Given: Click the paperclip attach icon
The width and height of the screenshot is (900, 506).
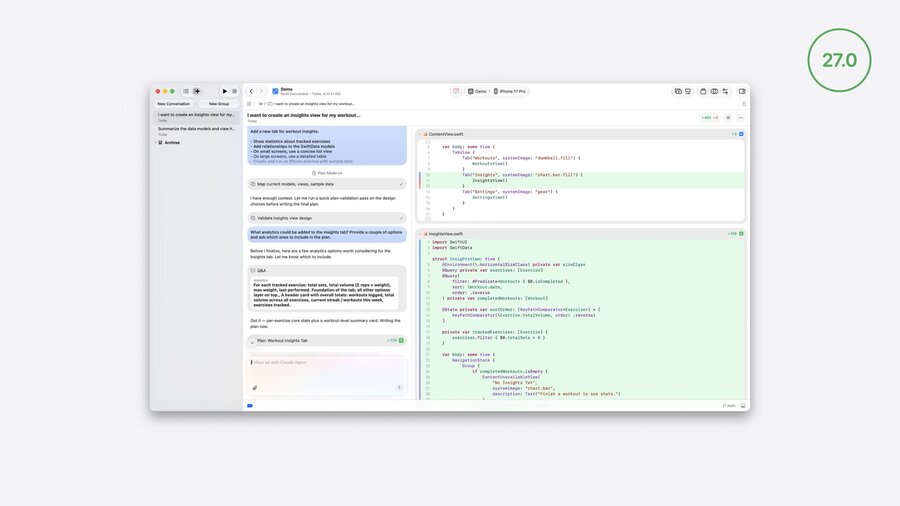Looking at the screenshot, I should (x=255, y=388).
